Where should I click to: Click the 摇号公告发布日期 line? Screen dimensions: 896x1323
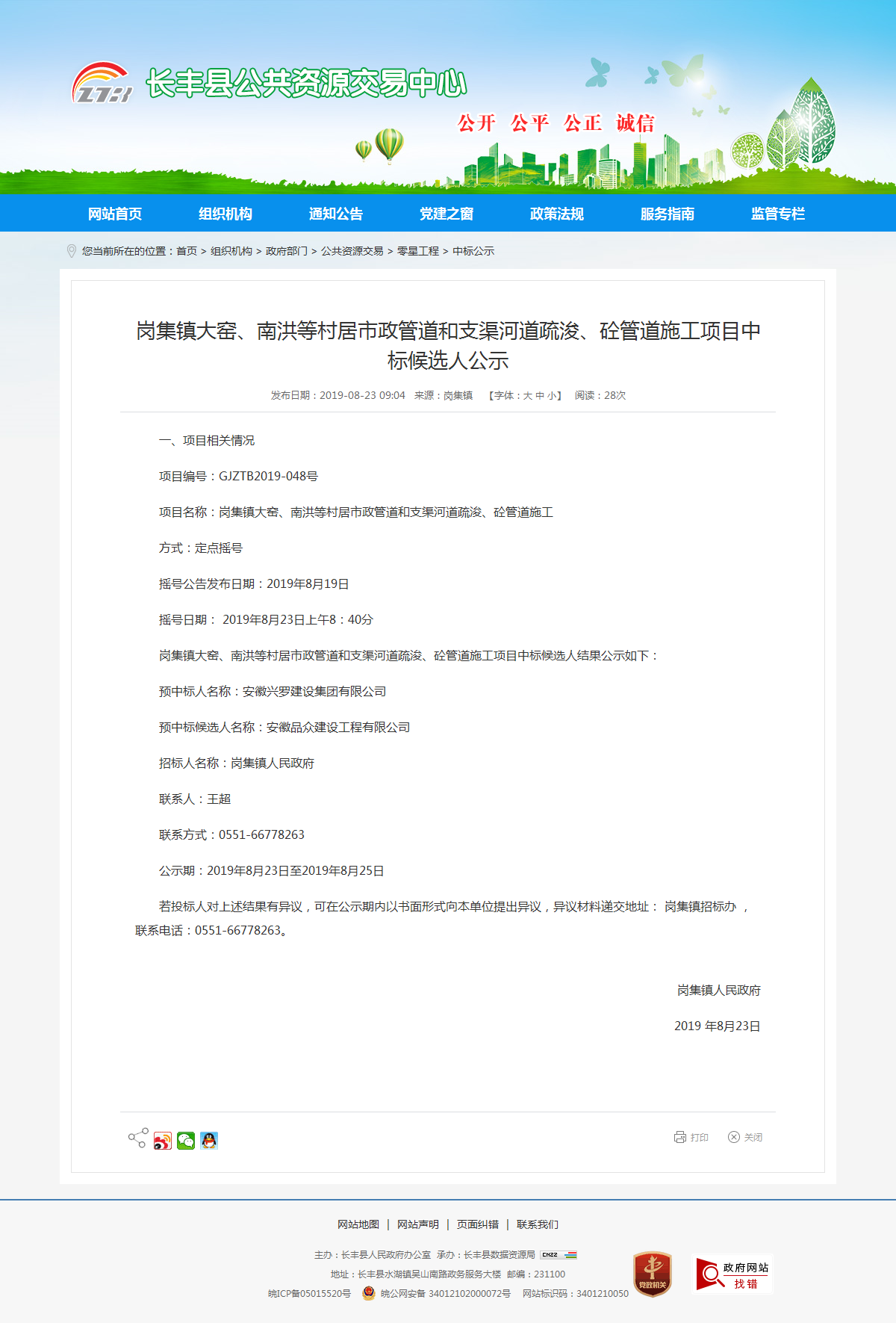coord(254,584)
